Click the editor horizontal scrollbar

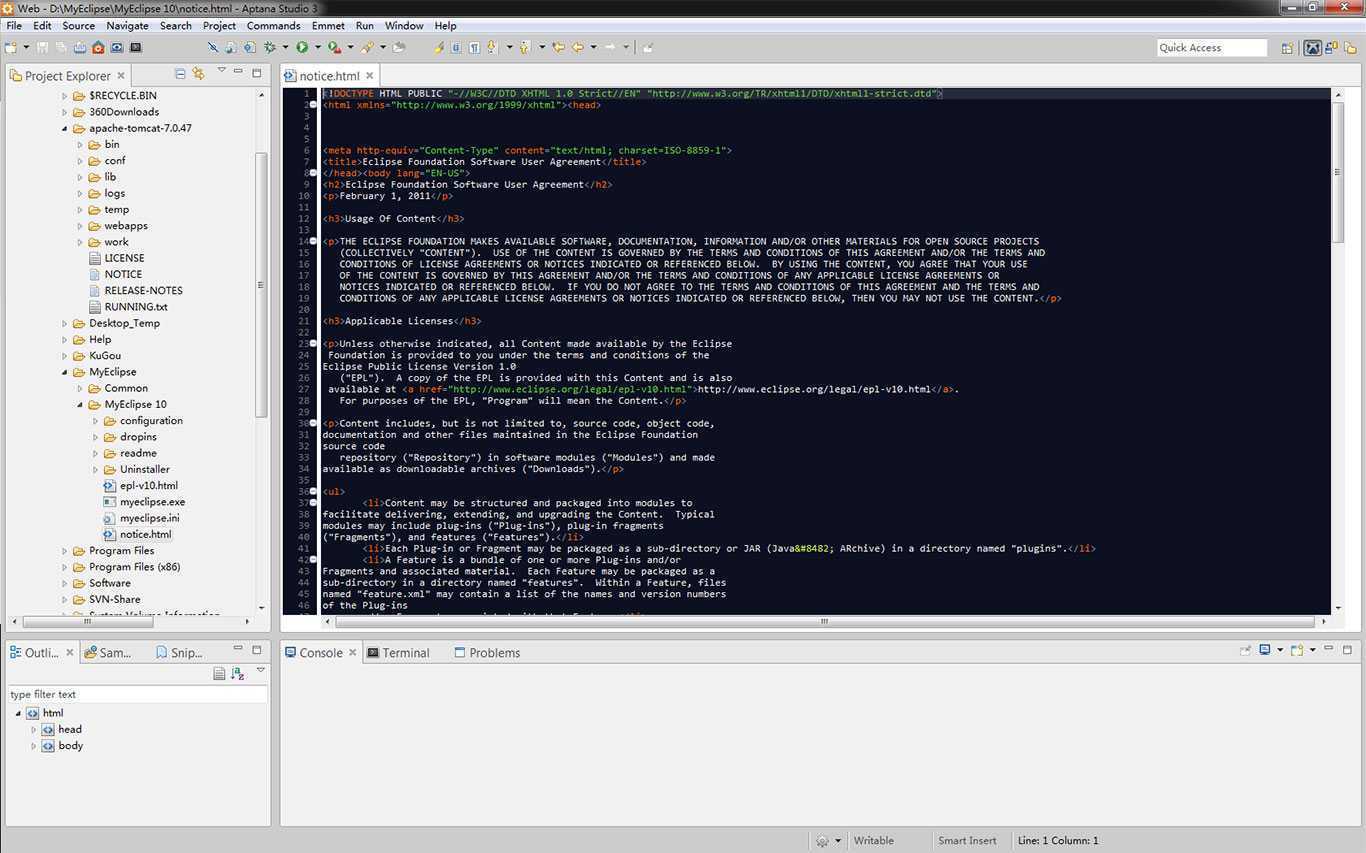(825, 621)
